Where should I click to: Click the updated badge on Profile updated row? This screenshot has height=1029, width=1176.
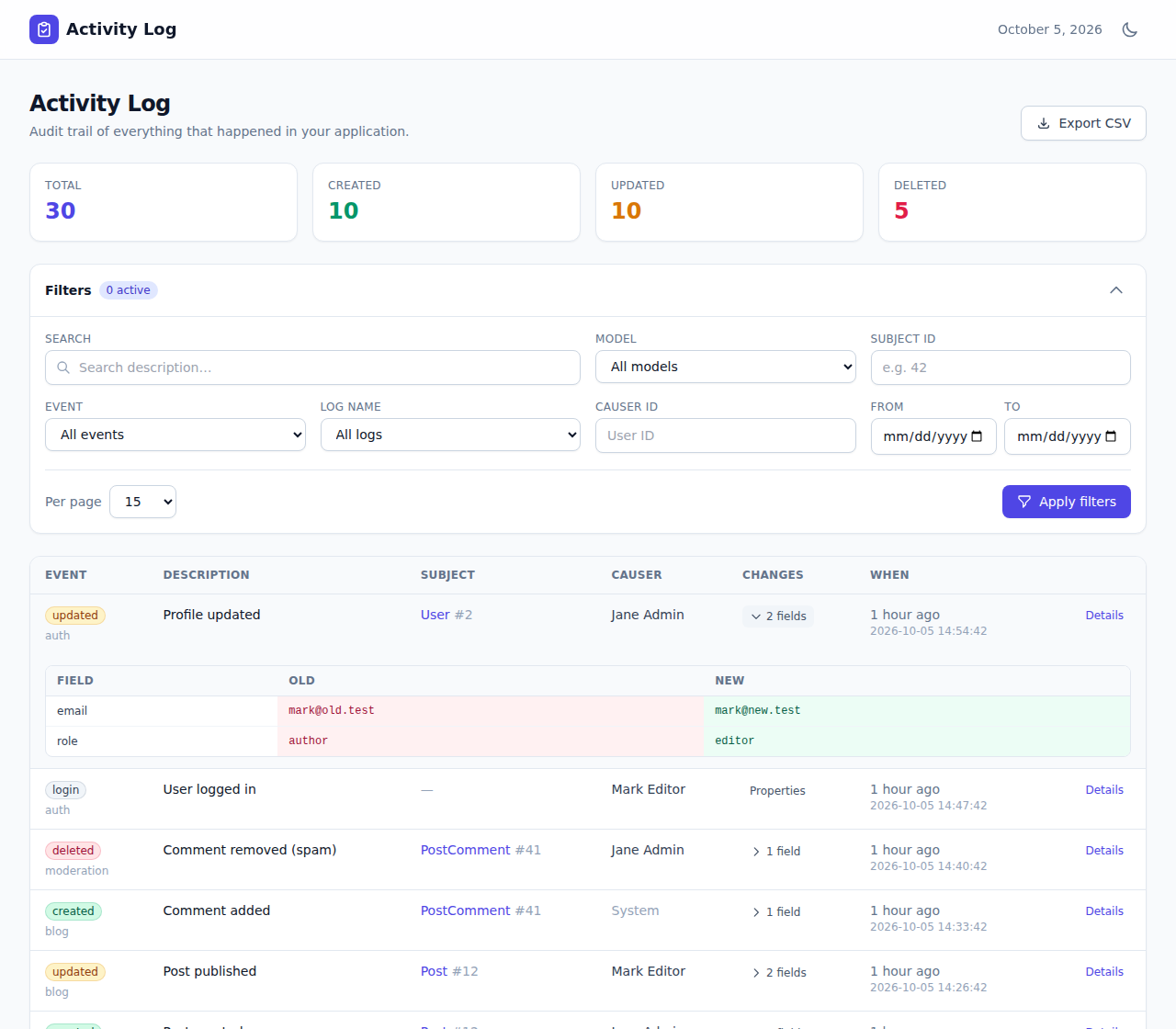[75, 616]
